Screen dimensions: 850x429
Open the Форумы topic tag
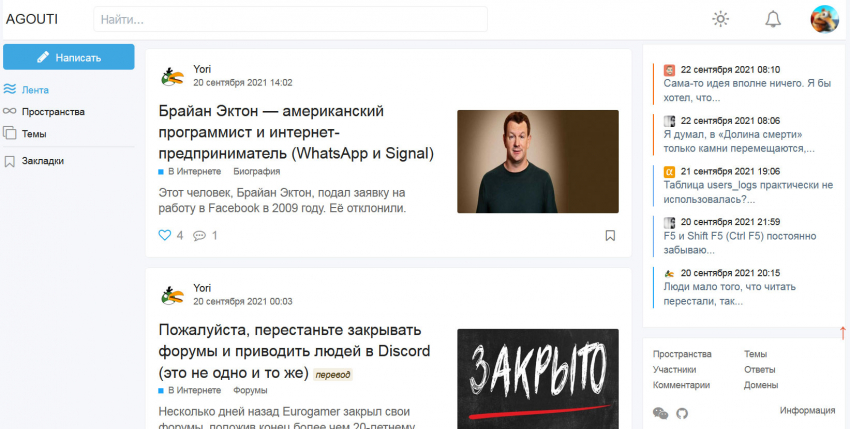point(250,390)
